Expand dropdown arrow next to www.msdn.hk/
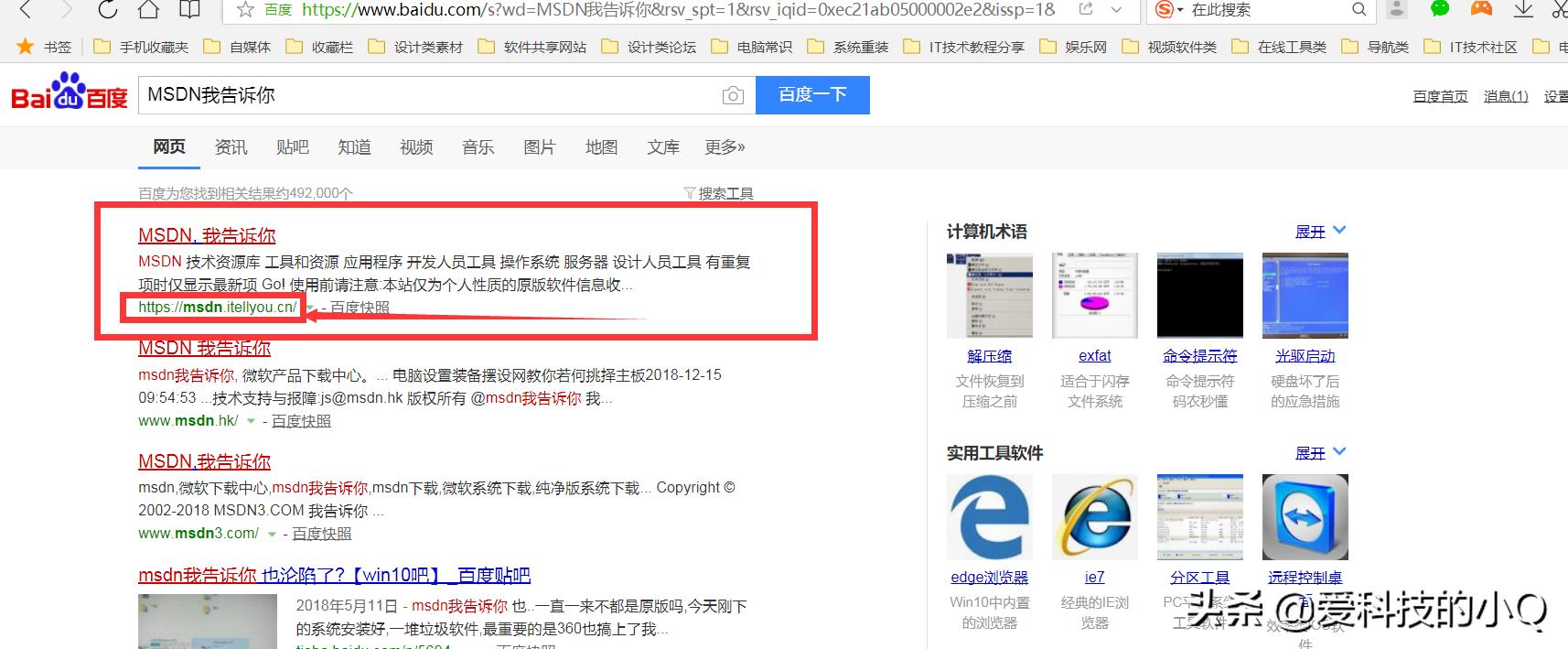1568x649 pixels. pyautogui.click(x=251, y=421)
